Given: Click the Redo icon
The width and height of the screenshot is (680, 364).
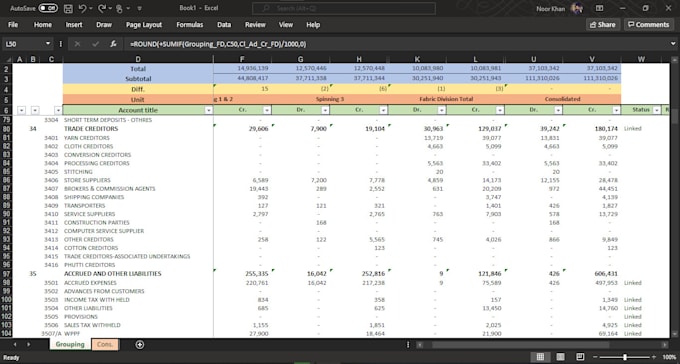Looking at the screenshot, I should pyautogui.click(x=102, y=8).
